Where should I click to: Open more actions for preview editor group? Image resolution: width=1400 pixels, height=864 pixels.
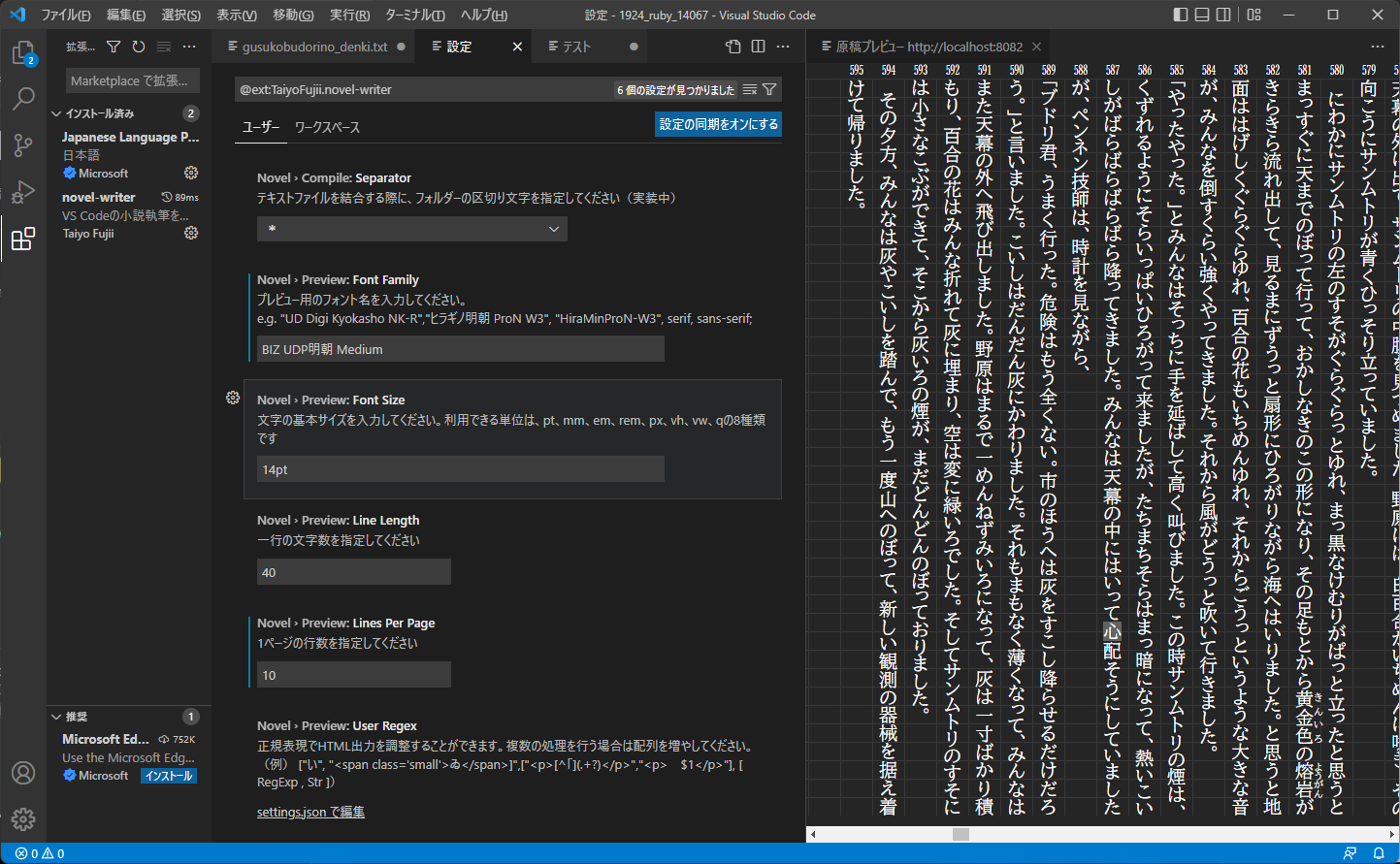click(1378, 47)
